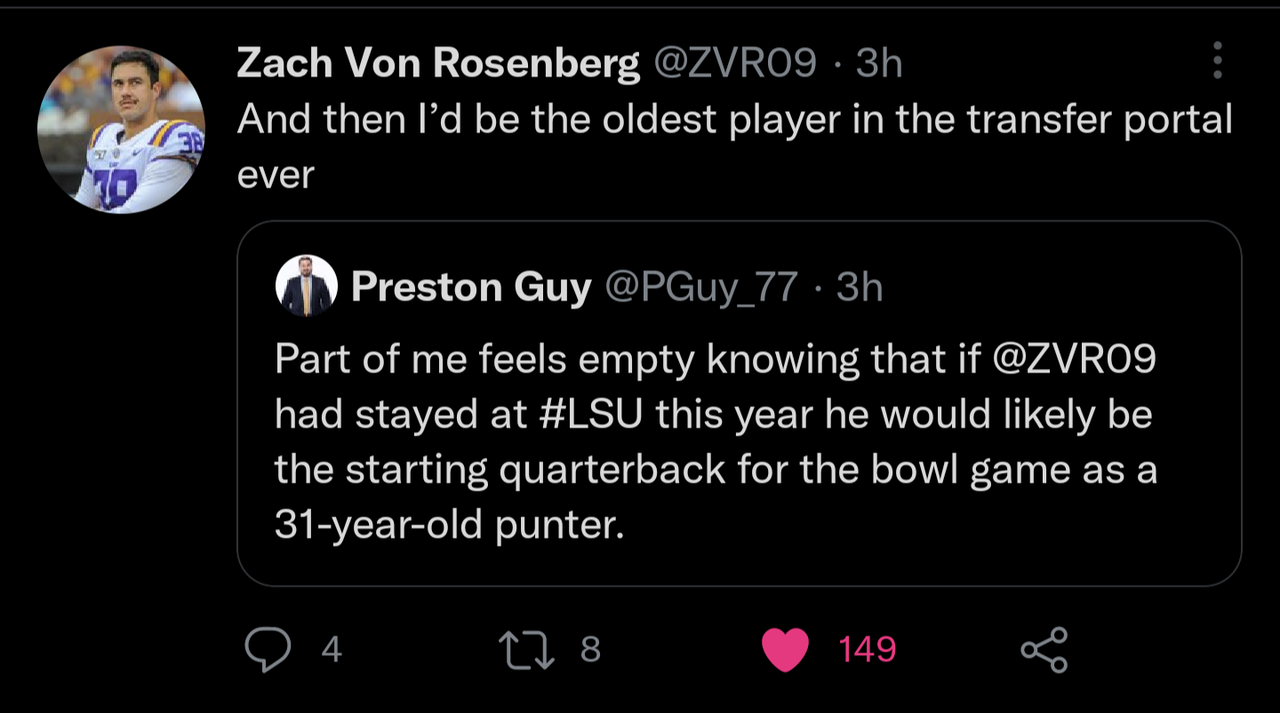This screenshot has width=1280, height=713.
Task: Follow the #LSU hashtag link
Action: (x=592, y=415)
